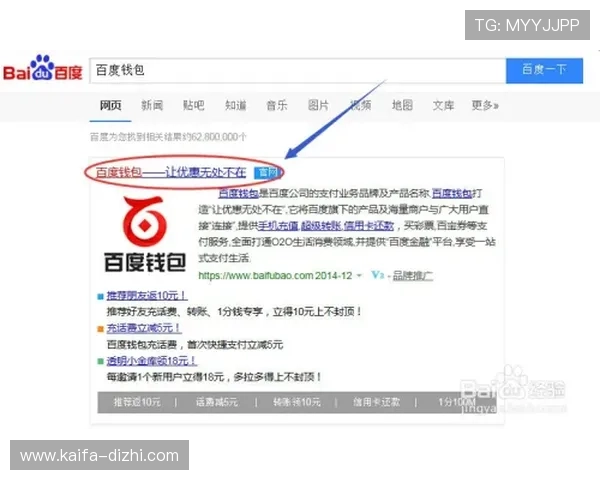600x480 pixels.
Task: Click the first 百度钱包 link in description text
Action: coord(238,193)
